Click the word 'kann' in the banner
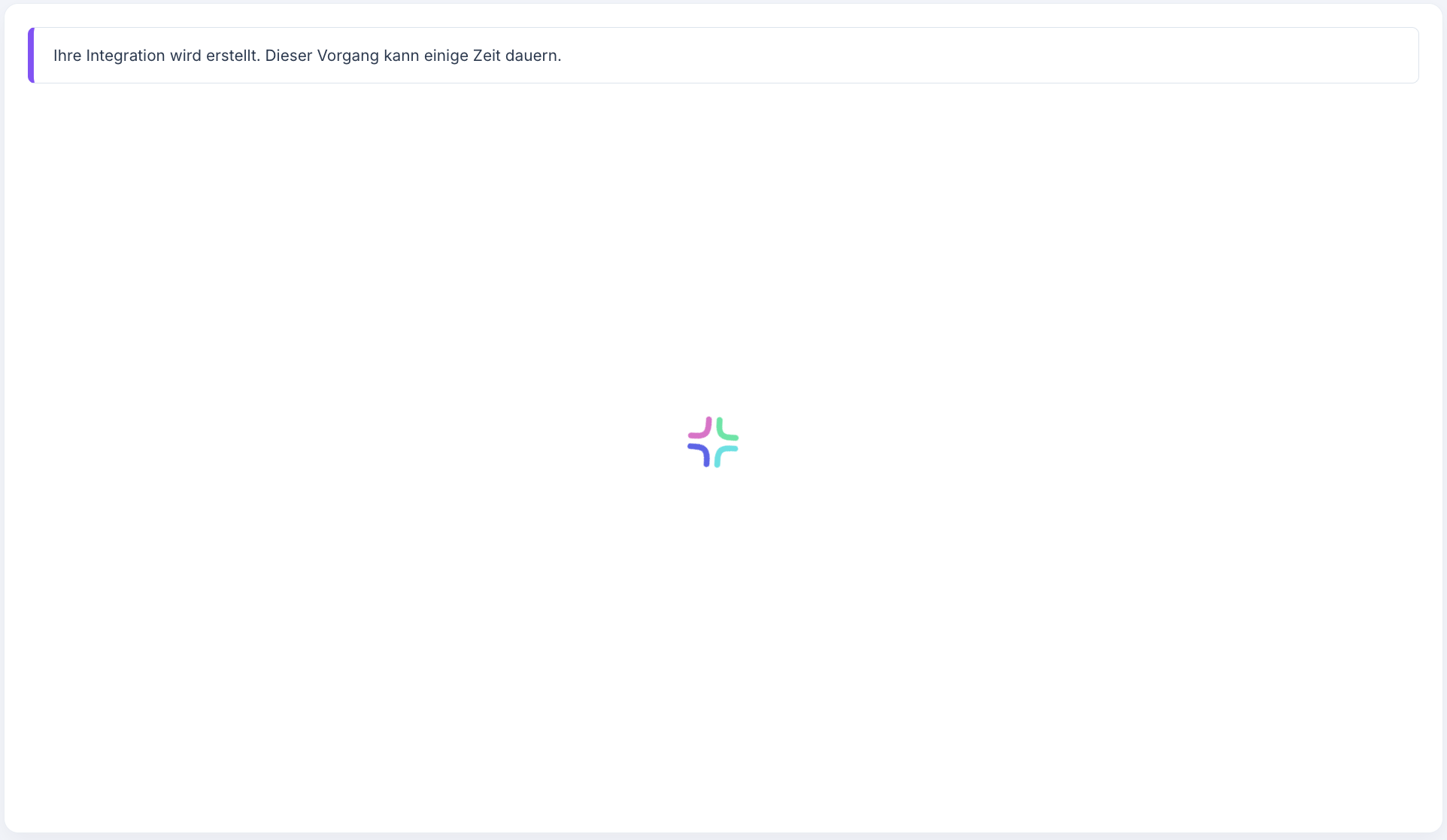 point(401,56)
